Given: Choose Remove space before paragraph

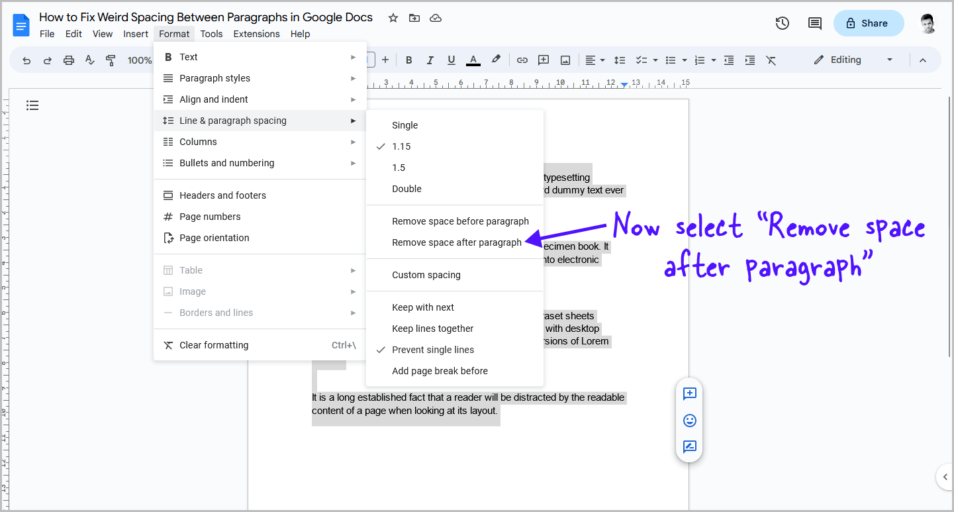Looking at the screenshot, I should click(x=454, y=221).
